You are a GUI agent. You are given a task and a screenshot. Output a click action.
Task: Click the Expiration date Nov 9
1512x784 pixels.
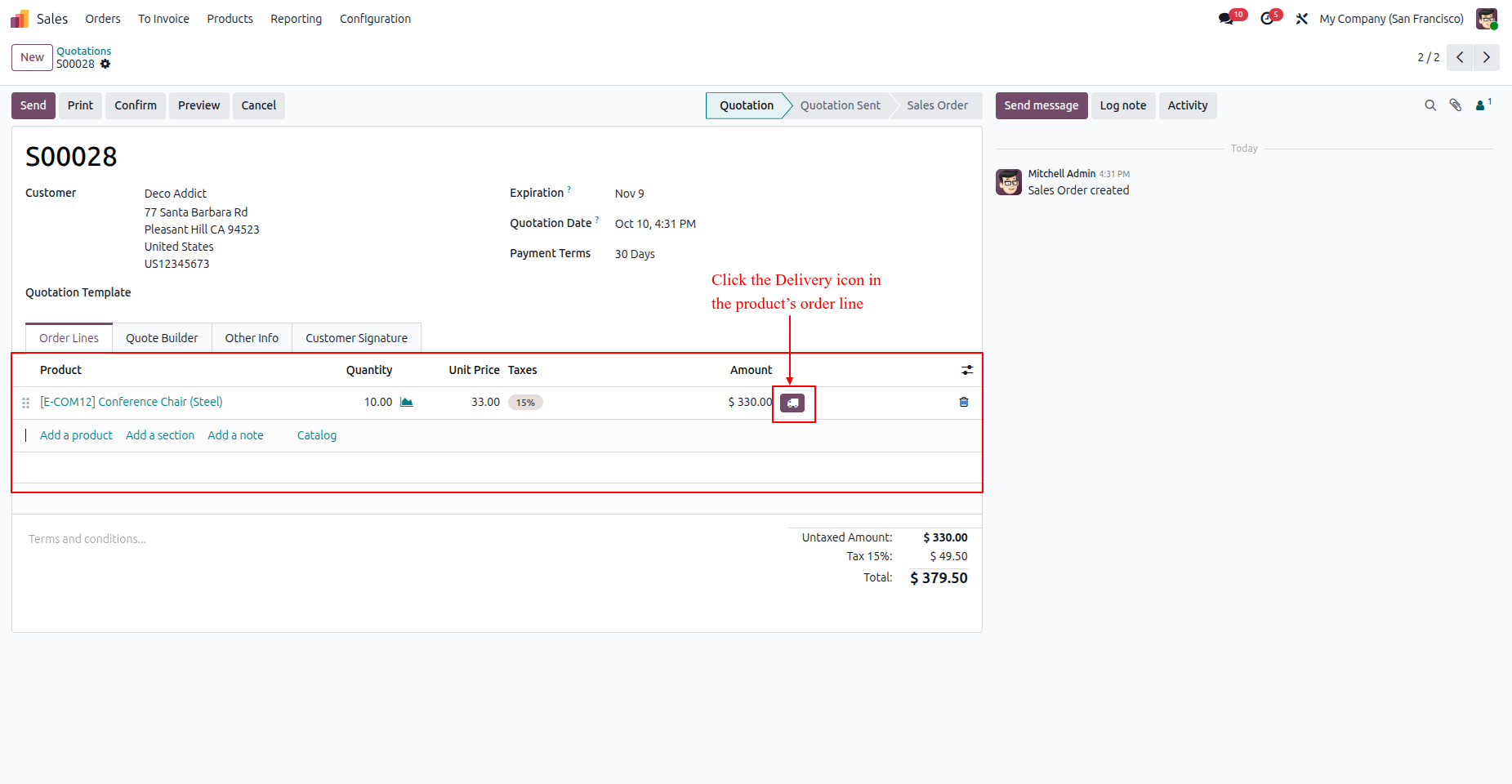[x=630, y=194]
